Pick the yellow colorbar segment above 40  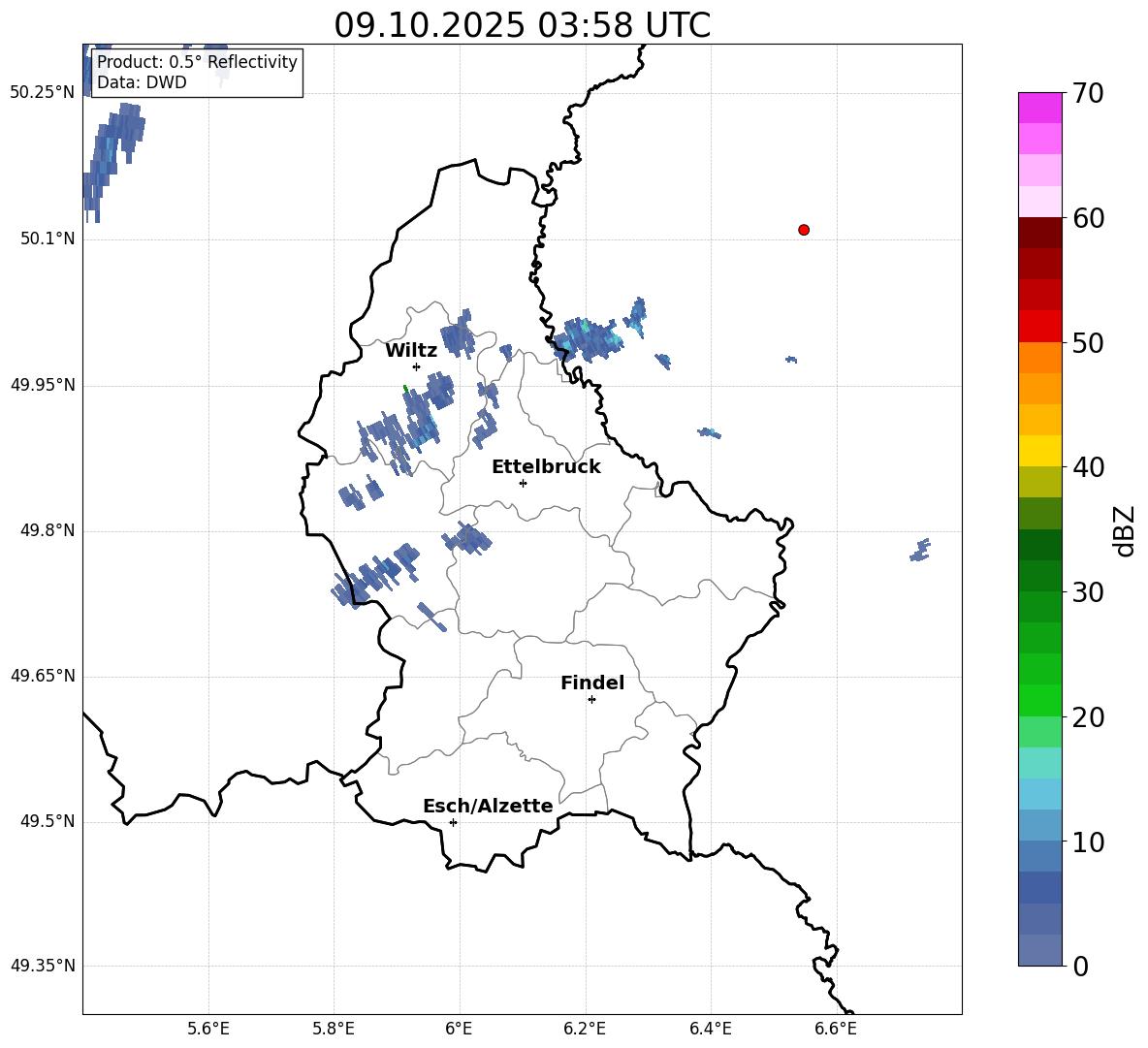1039,452
